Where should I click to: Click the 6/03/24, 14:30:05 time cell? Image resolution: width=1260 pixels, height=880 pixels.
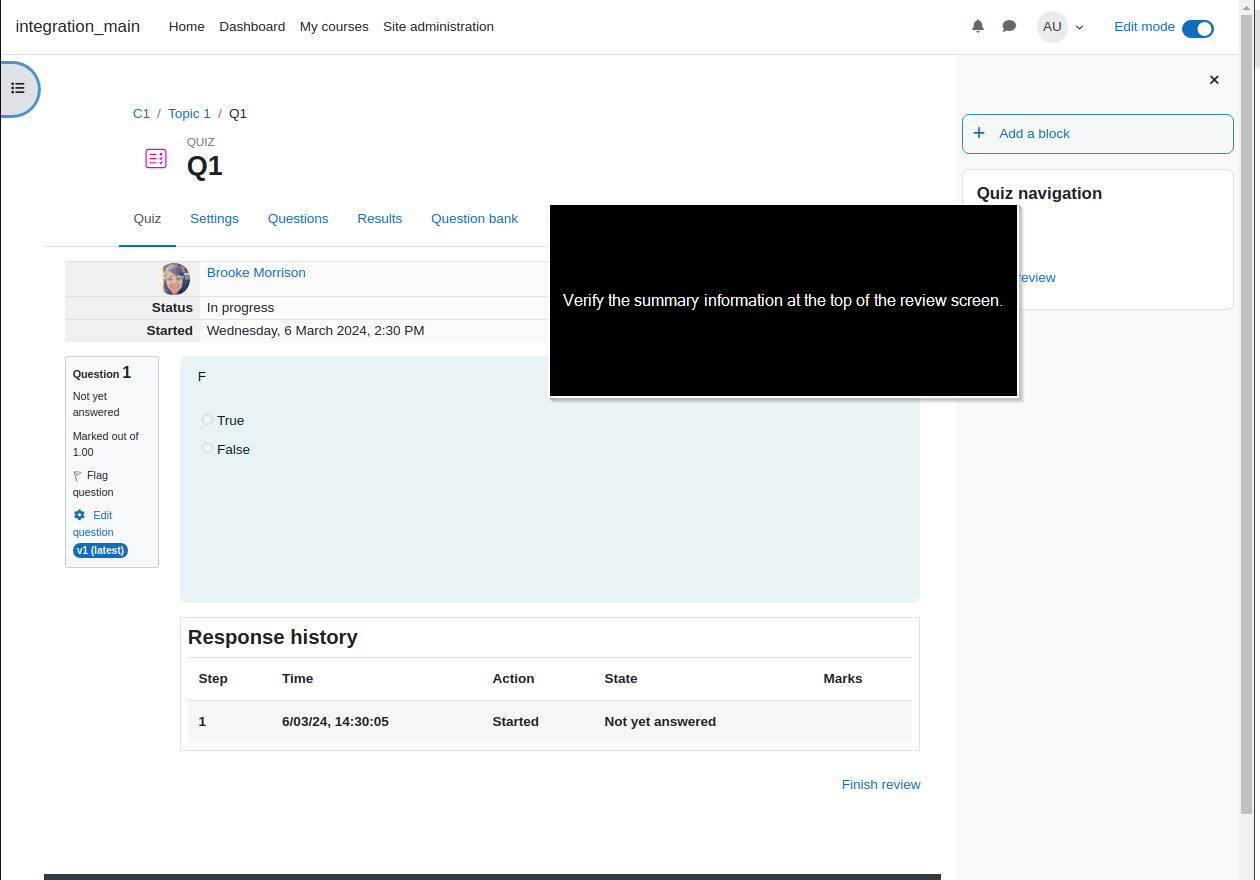click(335, 721)
